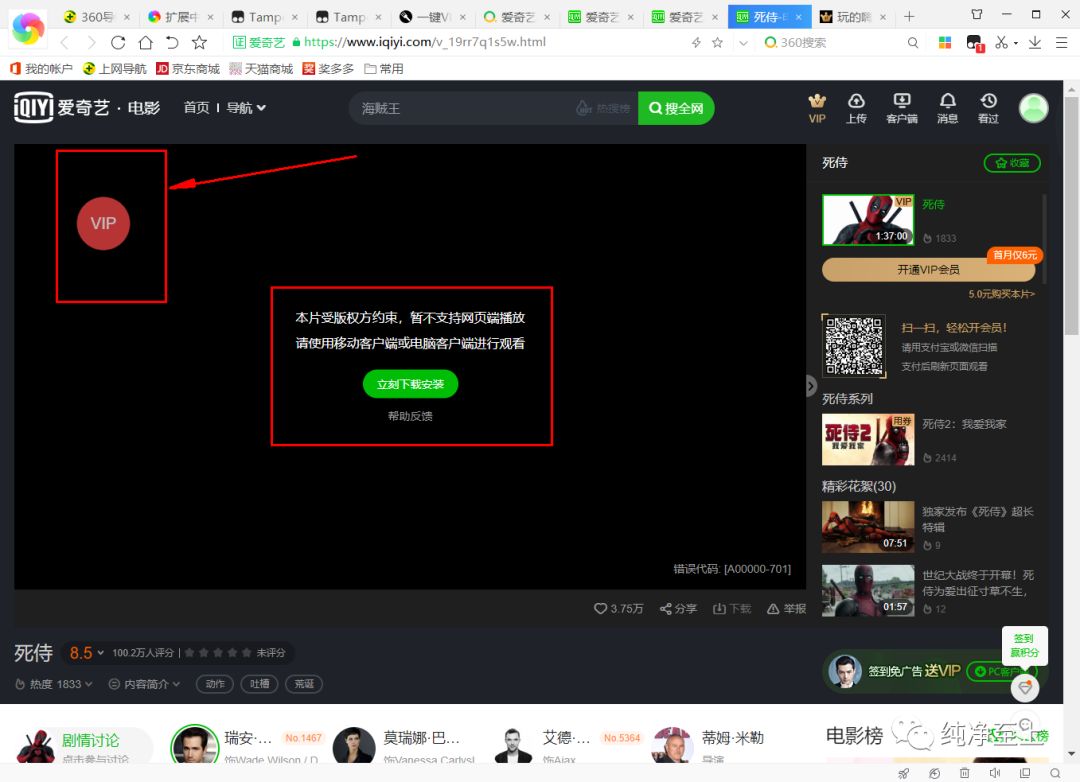This screenshot has width=1080, height=782.
Task: Click the 动作 genre tag
Action: (215, 684)
